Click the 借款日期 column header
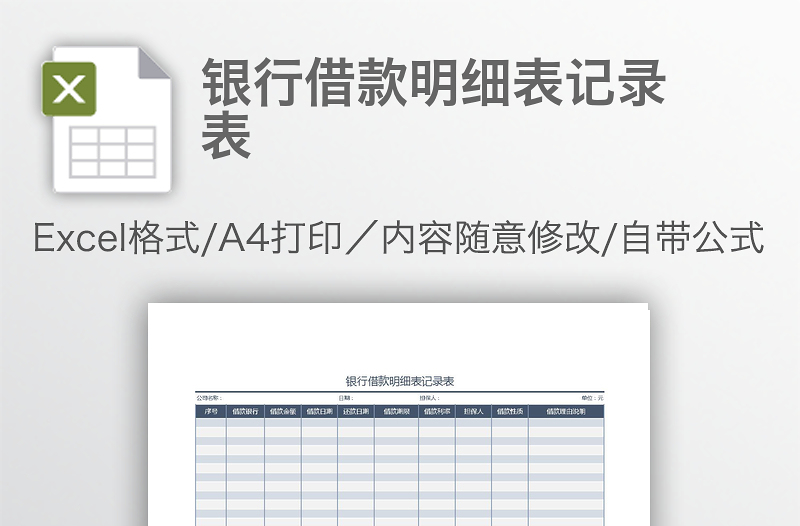This screenshot has width=800, height=526. pyautogui.click(x=319, y=411)
